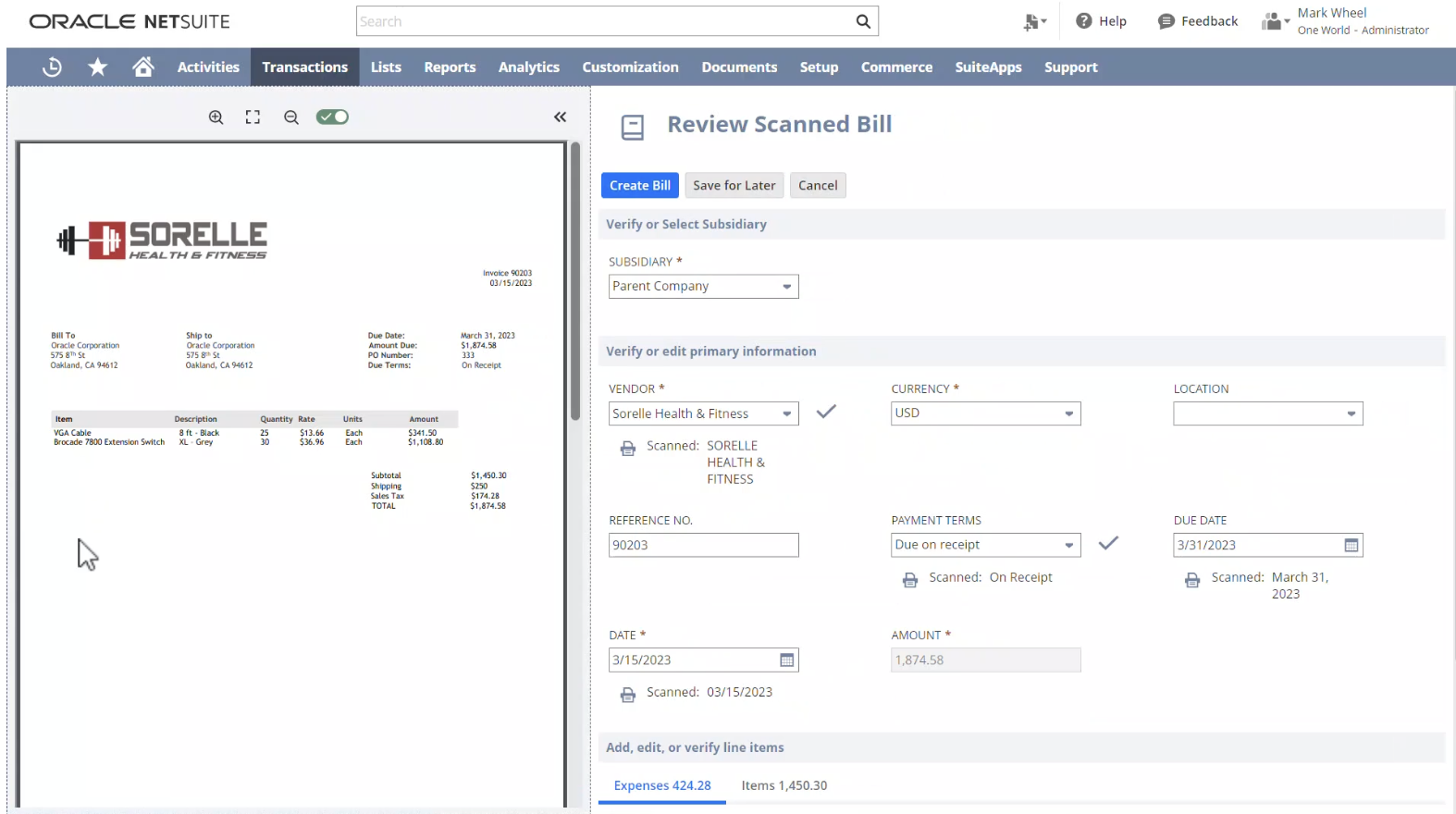Click the search magnifier icon
Screen dimensions: 1456x814
tap(863, 21)
